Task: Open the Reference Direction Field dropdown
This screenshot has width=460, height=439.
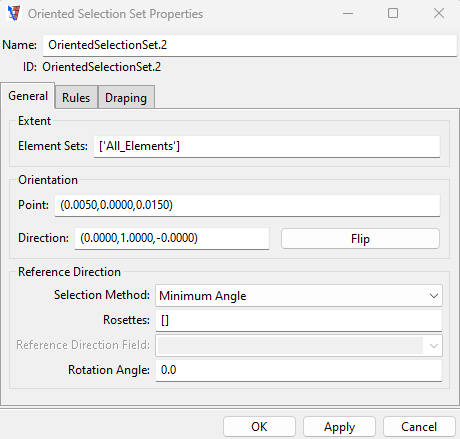Action: [299, 345]
